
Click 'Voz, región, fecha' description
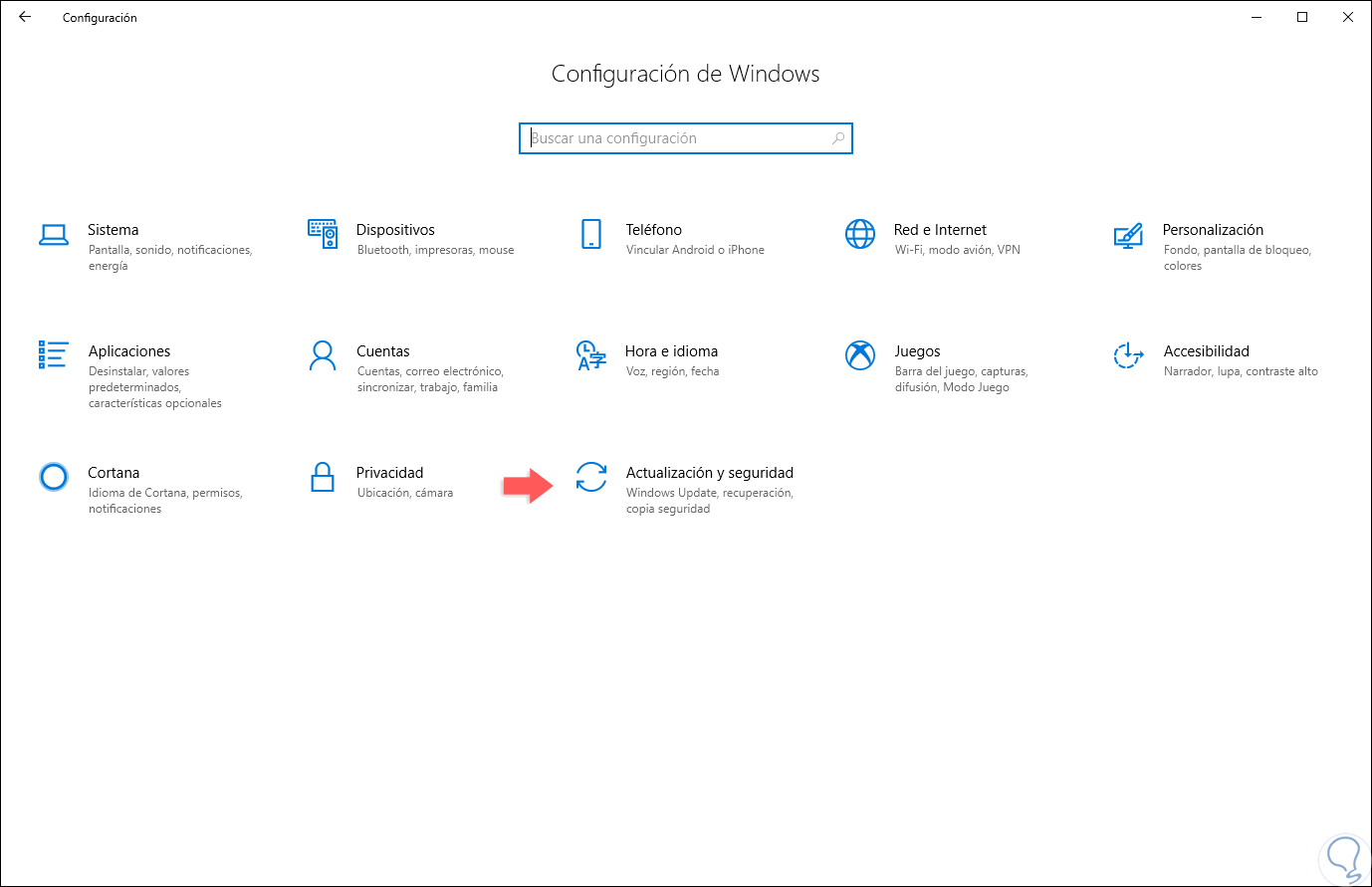click(672, 371)
